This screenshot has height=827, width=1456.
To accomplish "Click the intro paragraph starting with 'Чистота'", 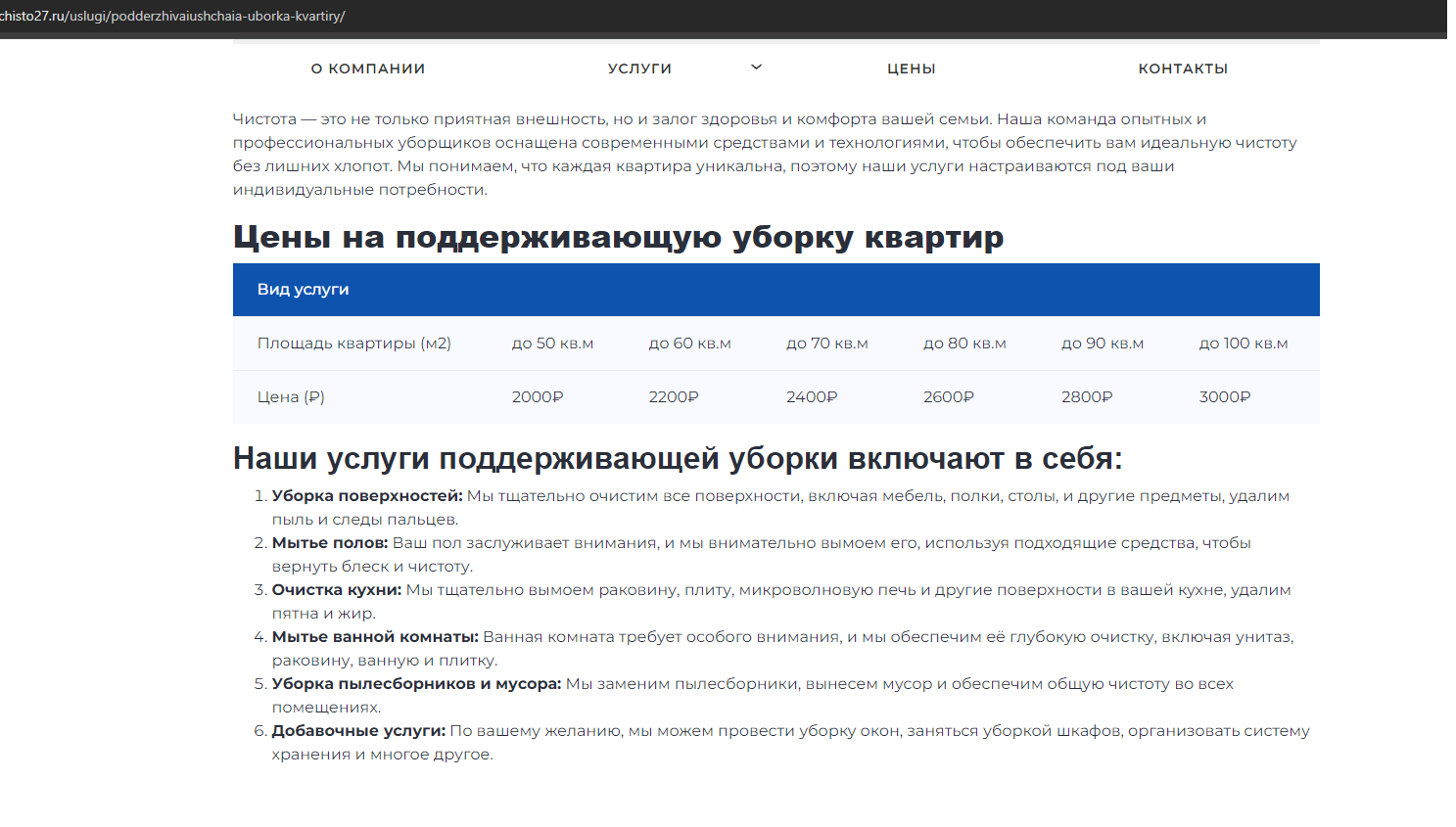I will click(766, 155).
